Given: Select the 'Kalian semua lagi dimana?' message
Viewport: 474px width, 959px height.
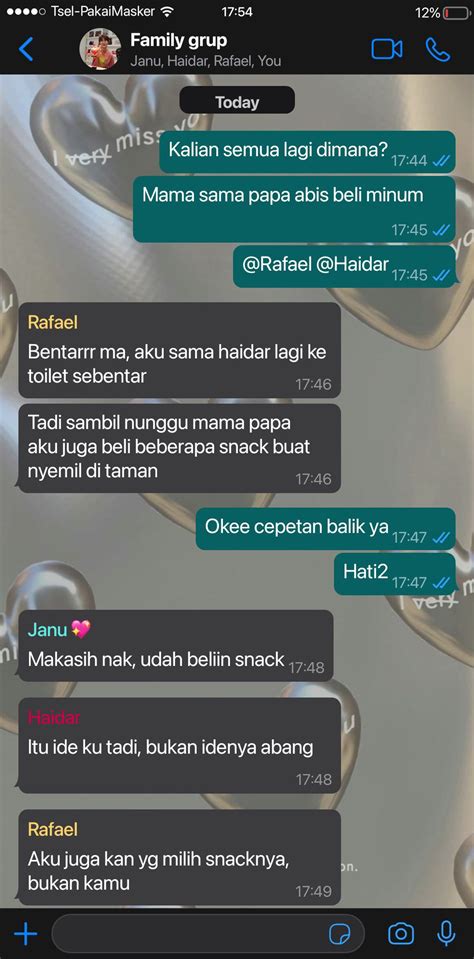Looking at the screenshot, I should pos(308,152).
